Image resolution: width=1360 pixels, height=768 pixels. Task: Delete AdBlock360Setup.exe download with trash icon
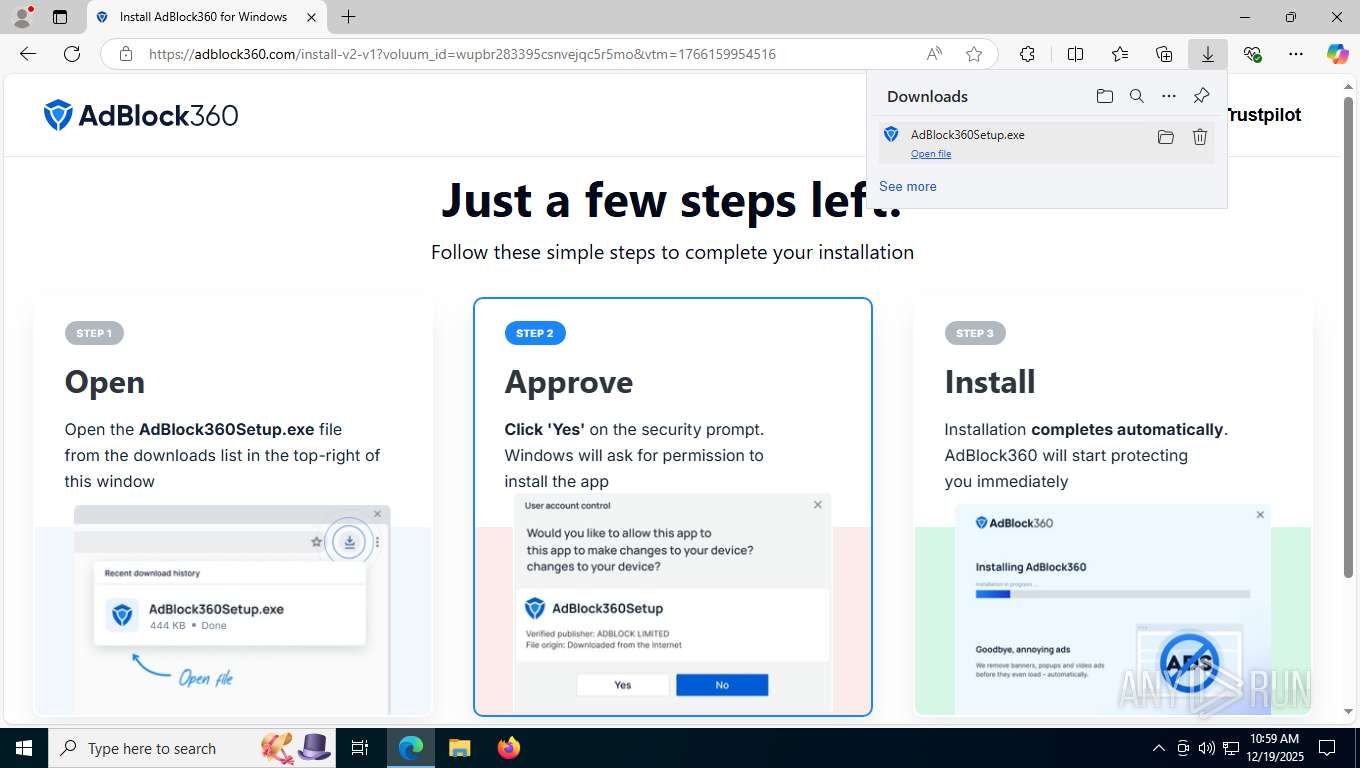coord(1200,137)
